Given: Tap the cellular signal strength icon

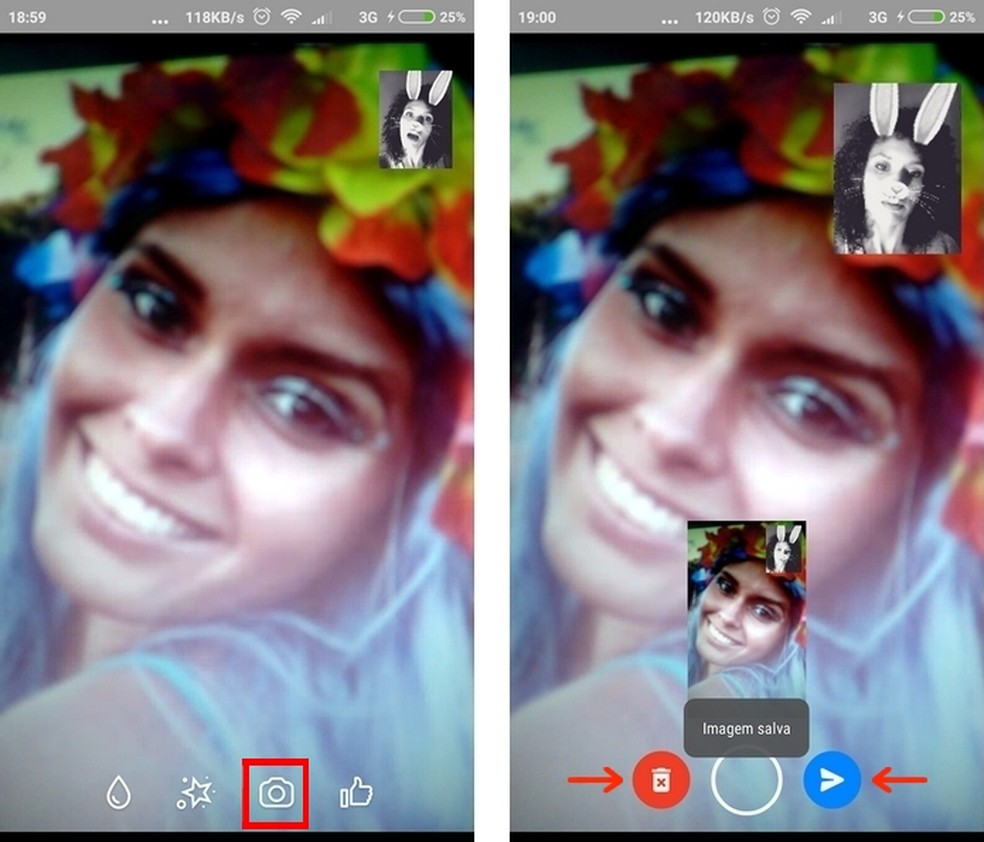Looking at the screenshot, I should [322, 16].
